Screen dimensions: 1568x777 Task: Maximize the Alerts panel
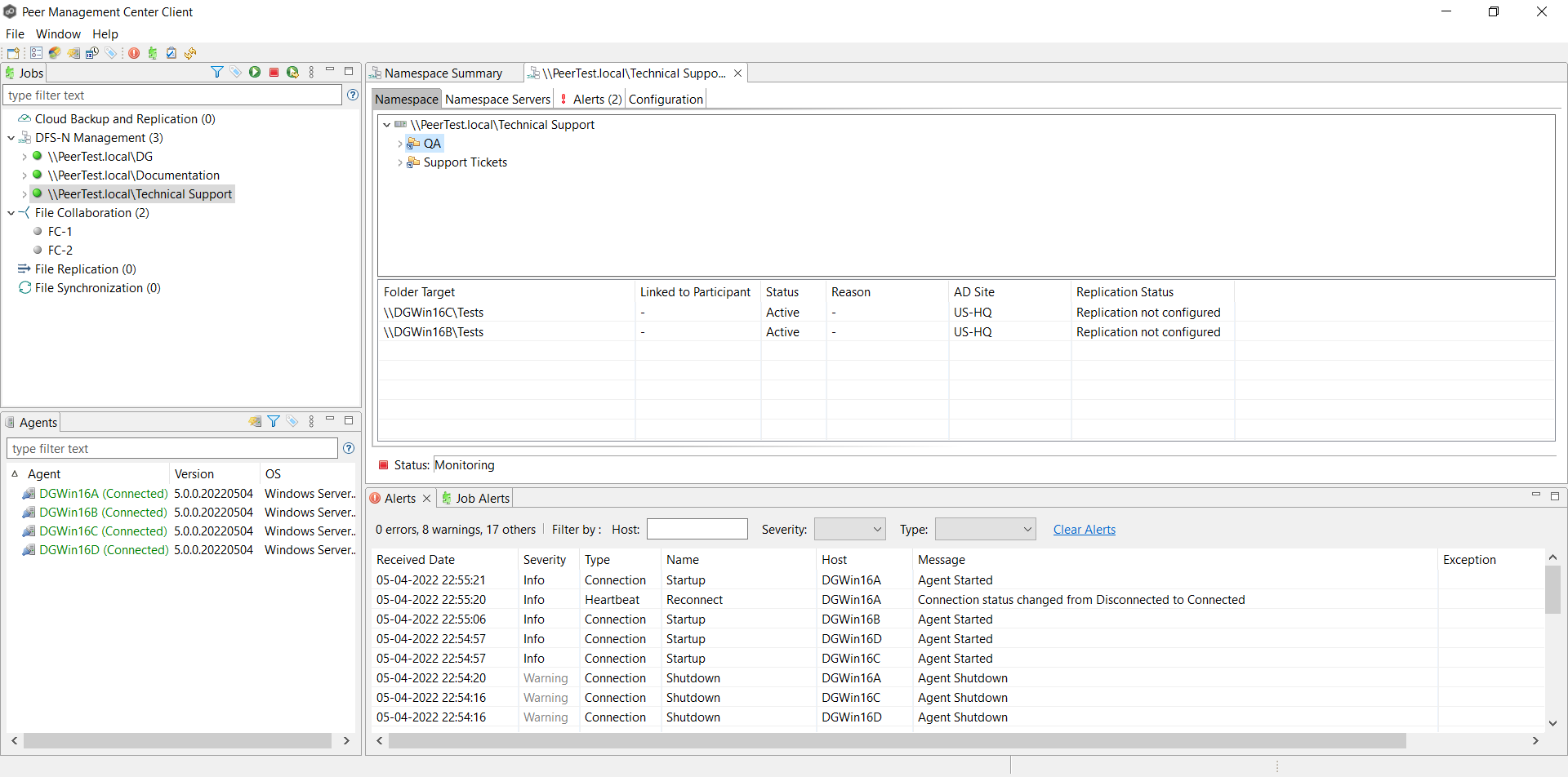(1555, 495)
